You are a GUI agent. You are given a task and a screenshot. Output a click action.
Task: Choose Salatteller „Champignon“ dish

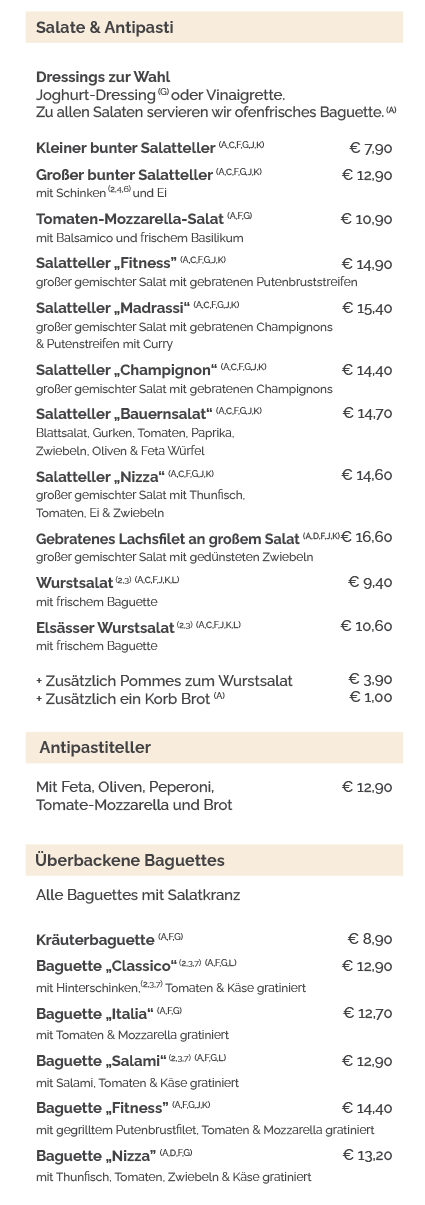point(126,370)
